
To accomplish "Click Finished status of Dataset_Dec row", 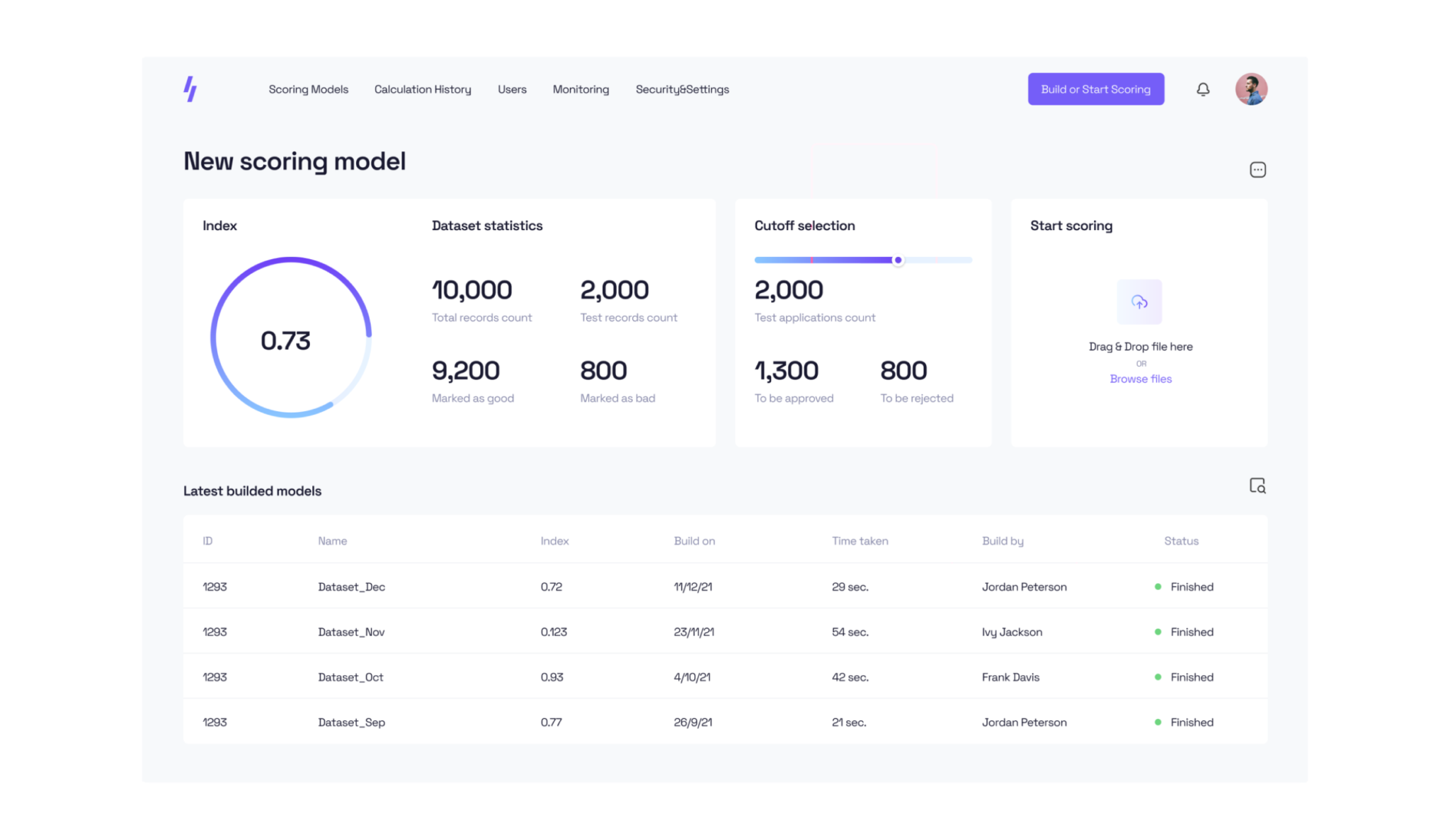I will 1184,587.
